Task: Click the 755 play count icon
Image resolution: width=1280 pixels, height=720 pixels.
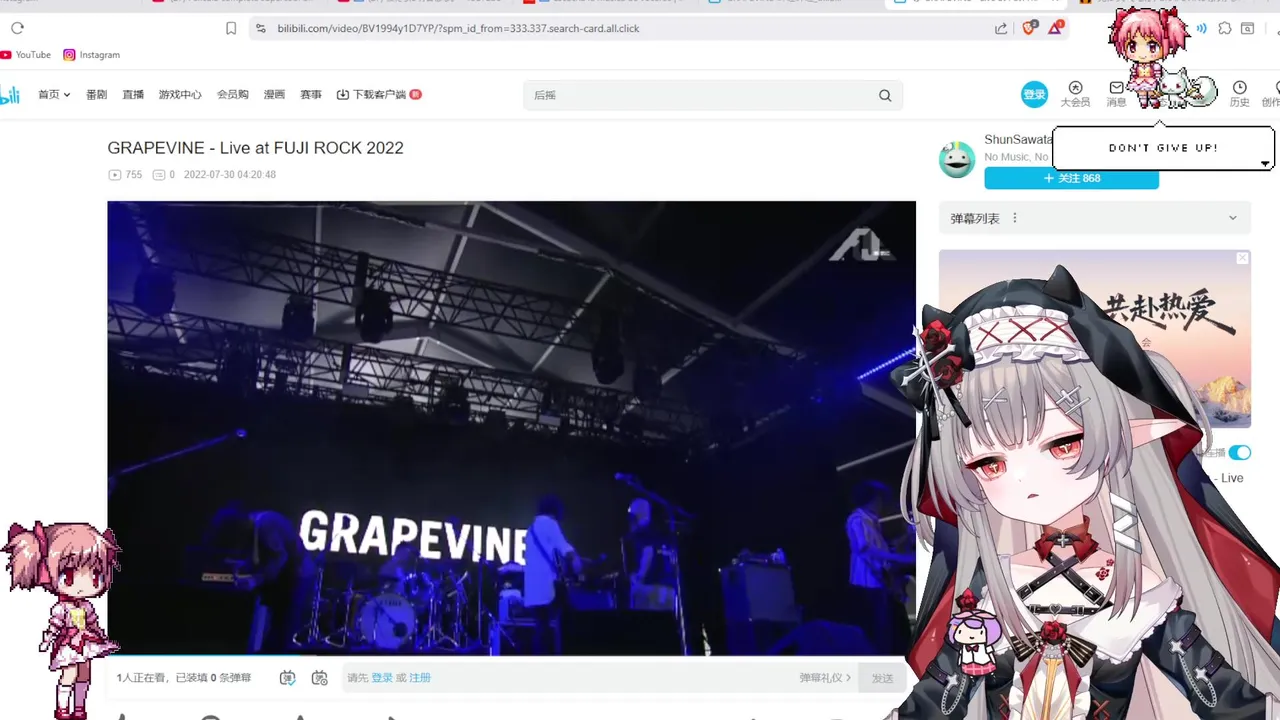Action: [x=115, y=175]
